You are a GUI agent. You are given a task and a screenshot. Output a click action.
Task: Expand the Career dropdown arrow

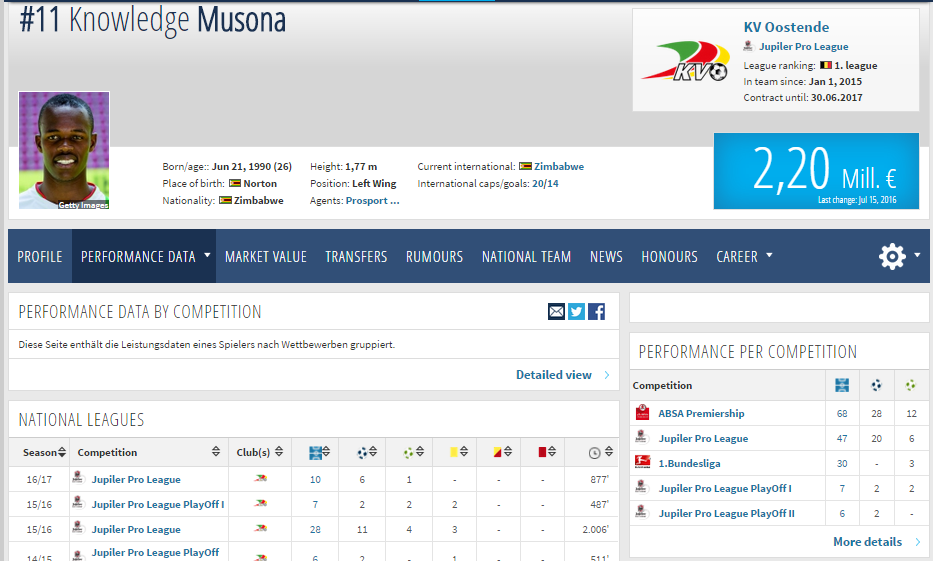coord(769,255)
